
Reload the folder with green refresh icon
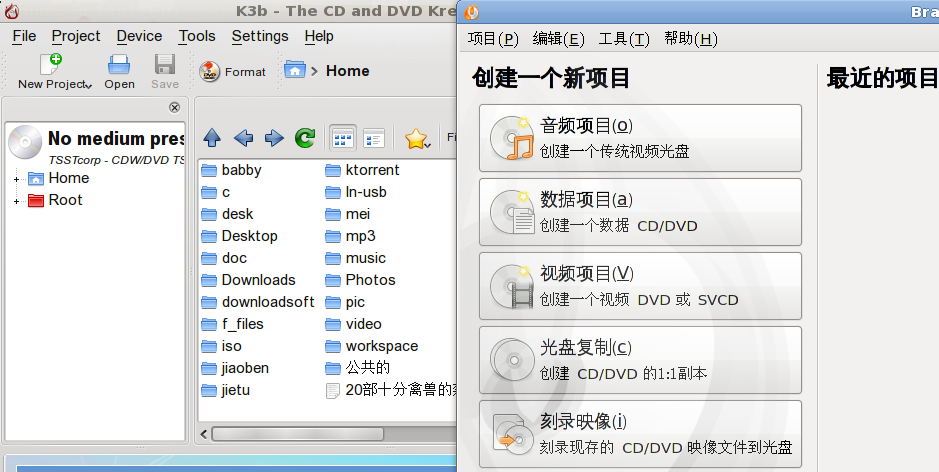coord(305,138)
